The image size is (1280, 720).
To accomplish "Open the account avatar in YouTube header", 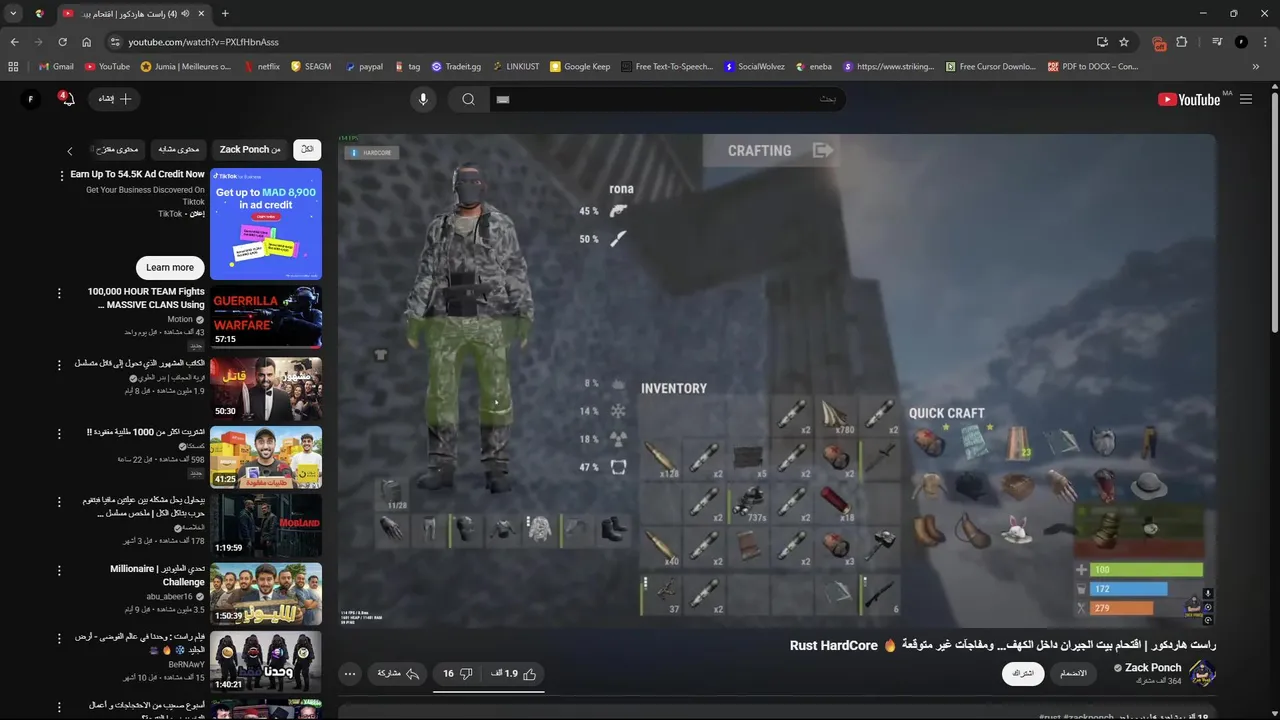I will pyautogui.click(x=31, y=99).
